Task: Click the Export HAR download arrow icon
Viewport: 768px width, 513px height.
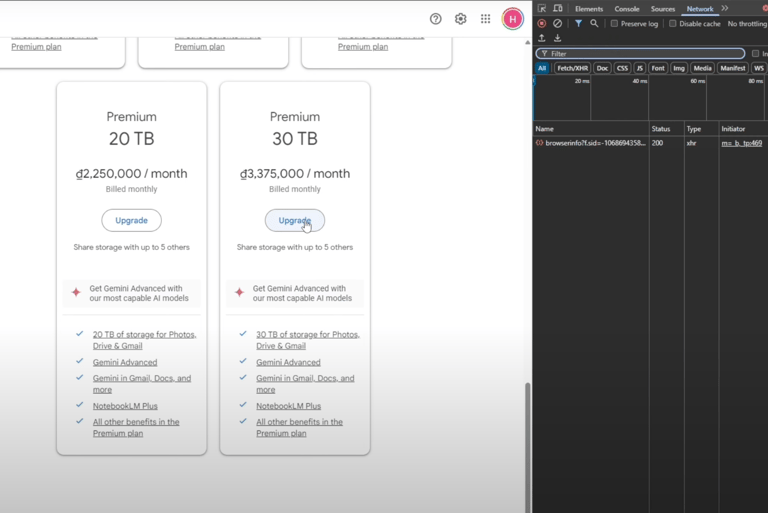Action: pyautogui.click(x=557, y=38)
